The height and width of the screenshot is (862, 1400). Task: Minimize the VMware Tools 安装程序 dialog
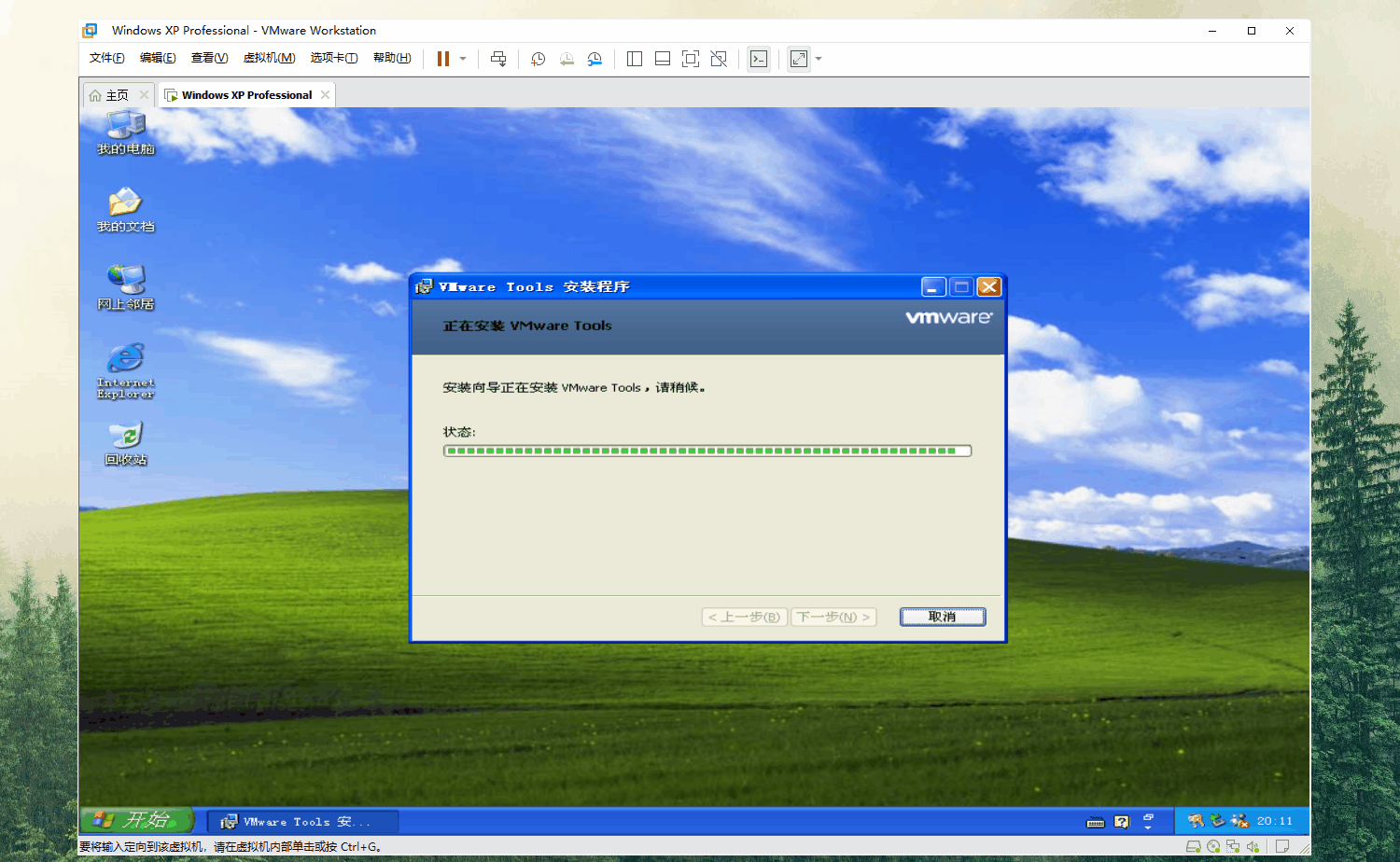(x=933, y=287)
